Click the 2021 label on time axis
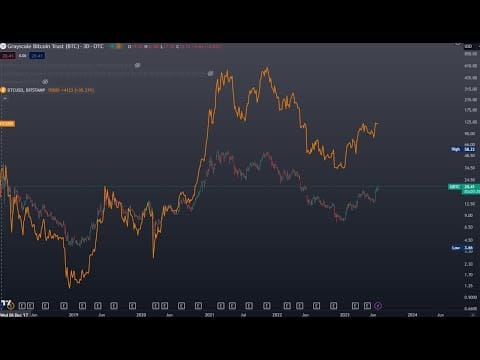Image resolution: width=480 pixels, height=360 pixels. point(209,315)
